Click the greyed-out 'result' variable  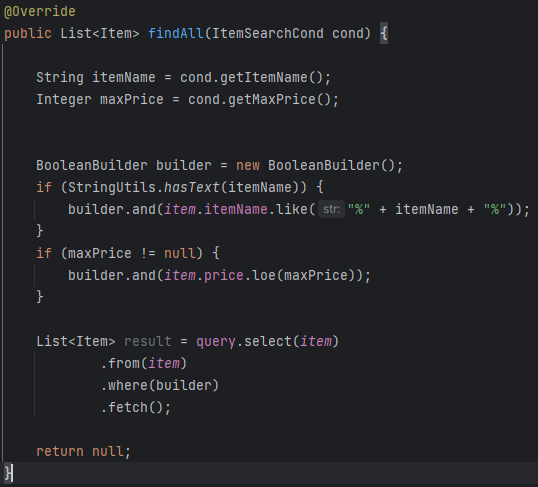point(148,341)
